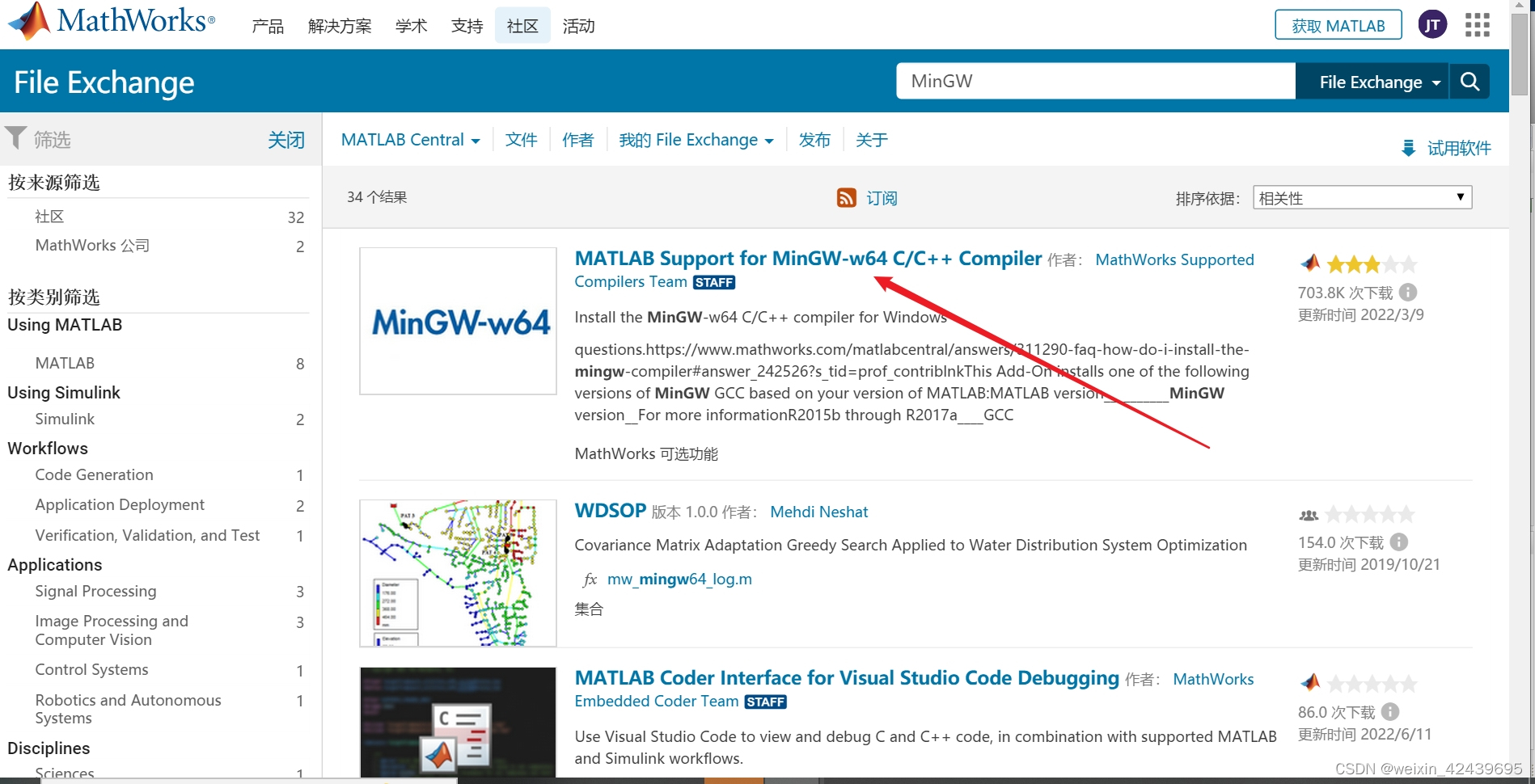The height and width of the screenshot is (784, 1535).
Task: Click the 试用软件 link
Action: 1459,149
